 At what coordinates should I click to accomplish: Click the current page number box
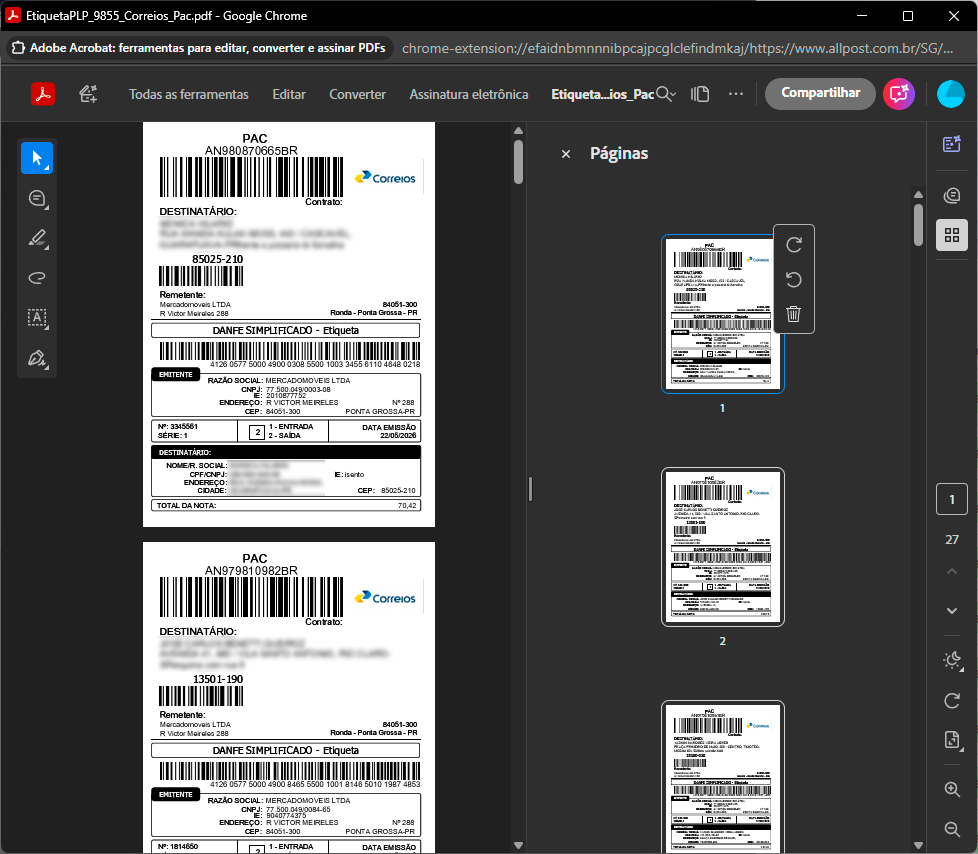pos(952,499)
